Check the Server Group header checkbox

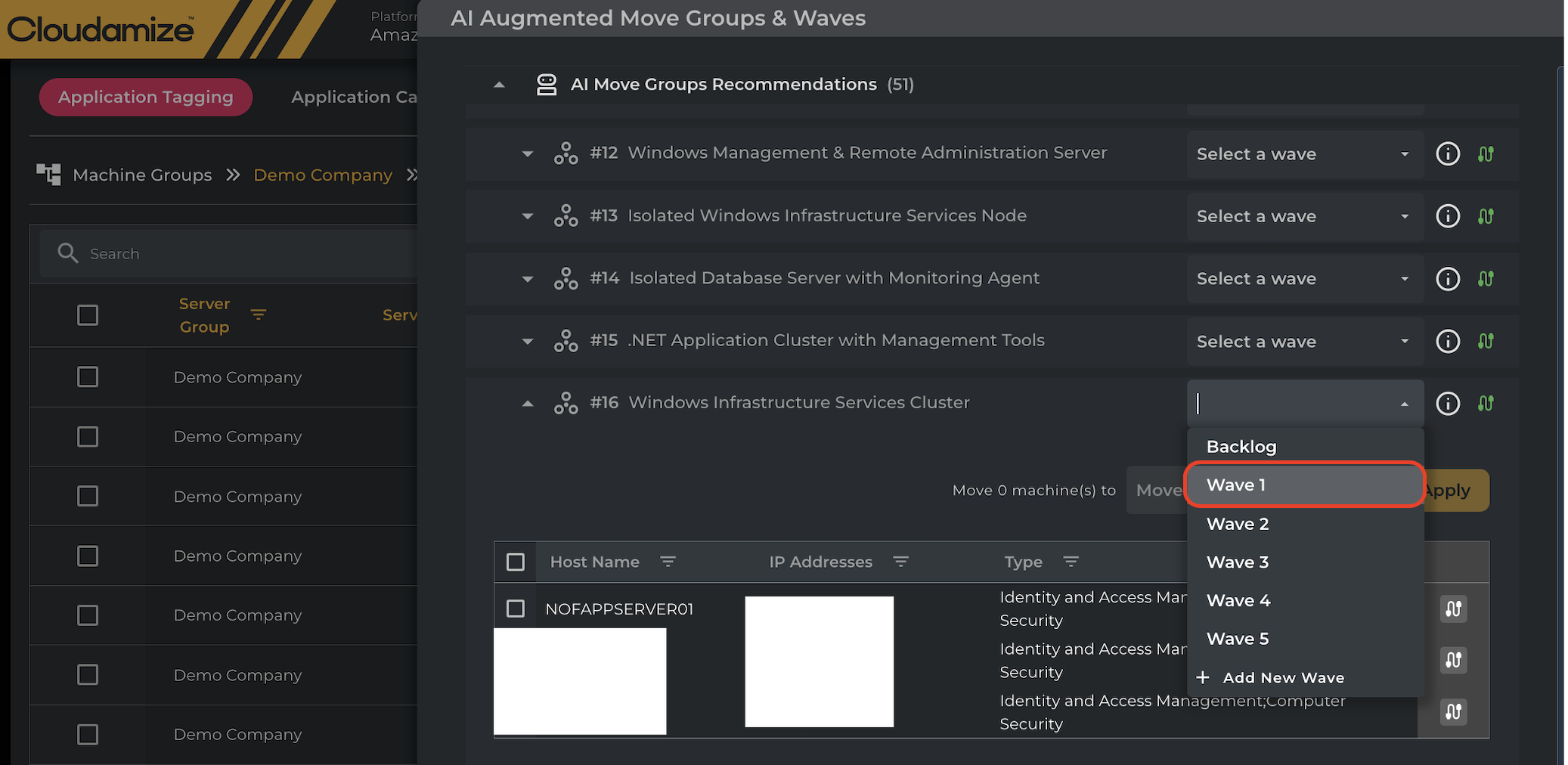click(x=88, y=315)
